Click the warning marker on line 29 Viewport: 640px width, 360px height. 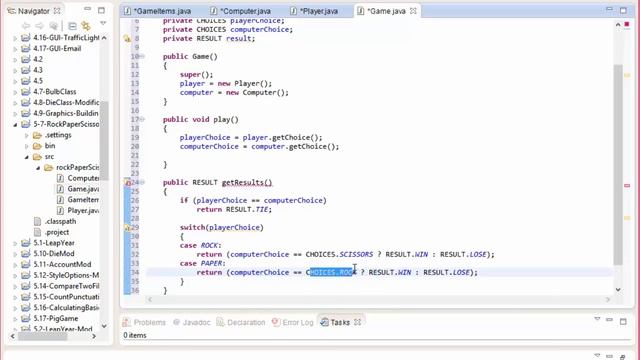(x=127, y=227)
